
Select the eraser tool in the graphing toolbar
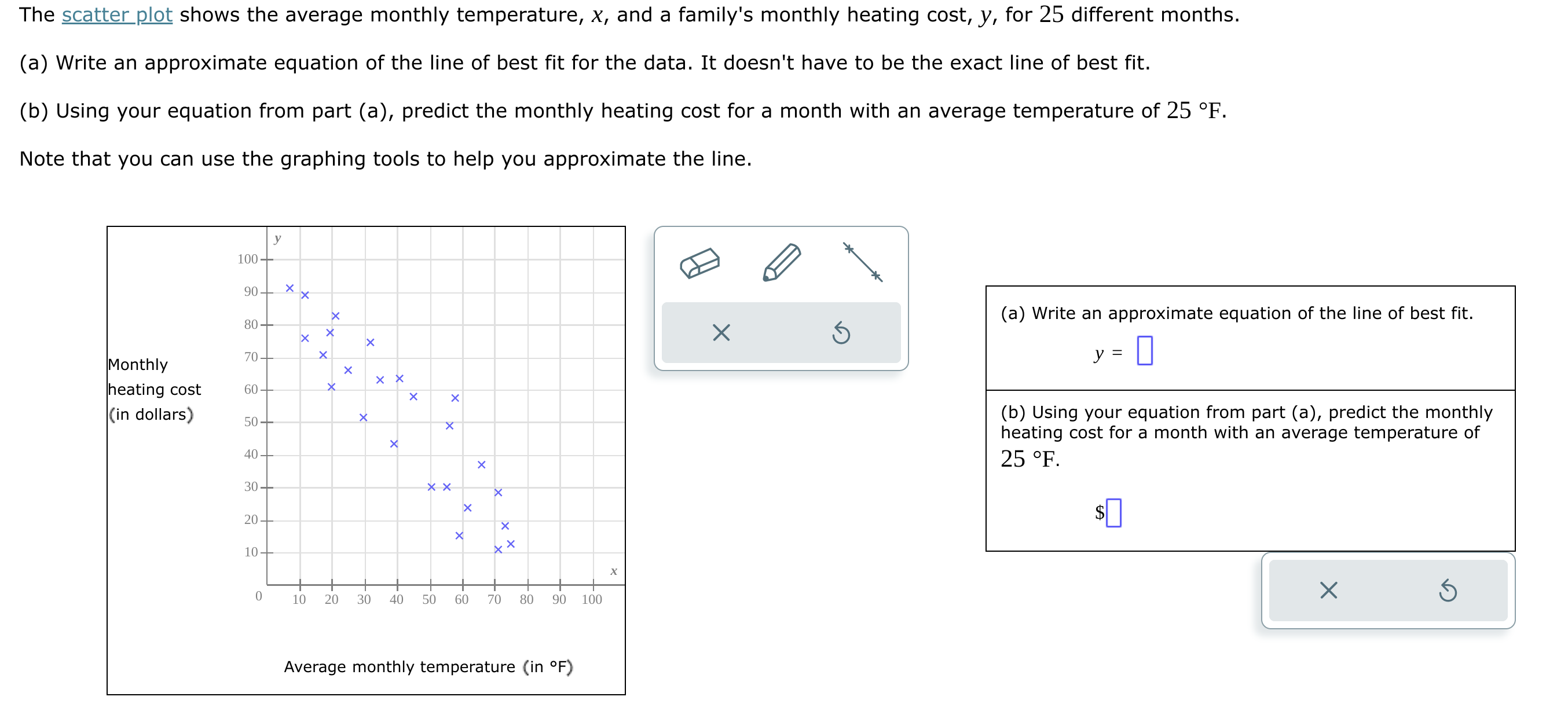(700, 263)
